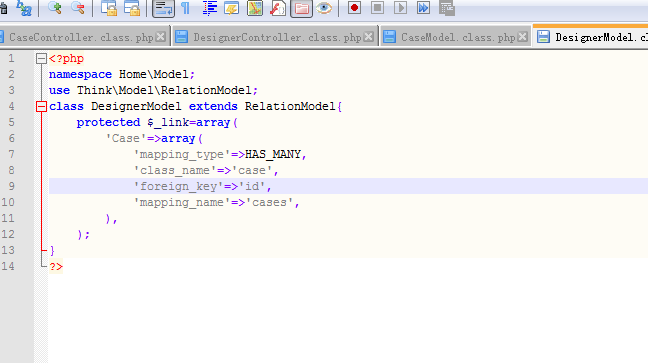Click the 'class_name' key on line 8
The height and width of the screenshot is (363, 648).
(175, 170)
